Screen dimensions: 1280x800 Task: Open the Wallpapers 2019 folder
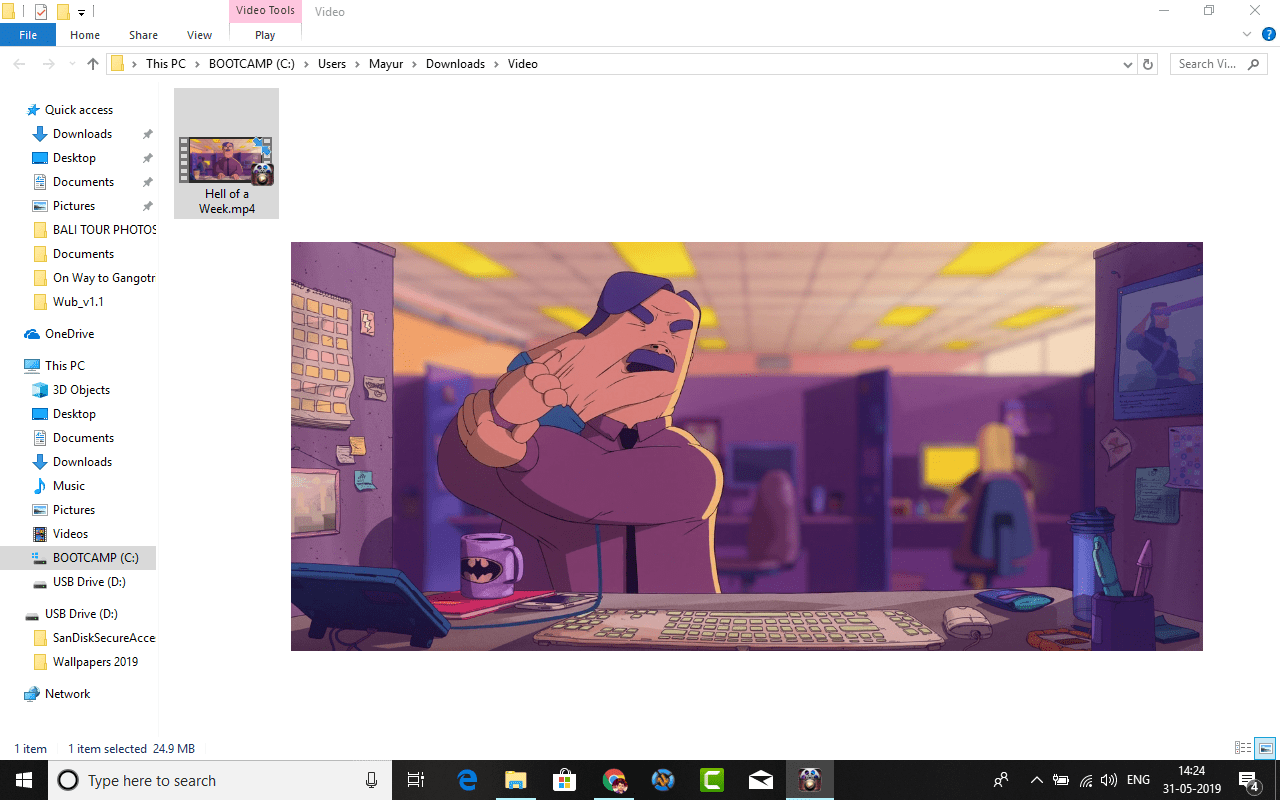[95, 662]
